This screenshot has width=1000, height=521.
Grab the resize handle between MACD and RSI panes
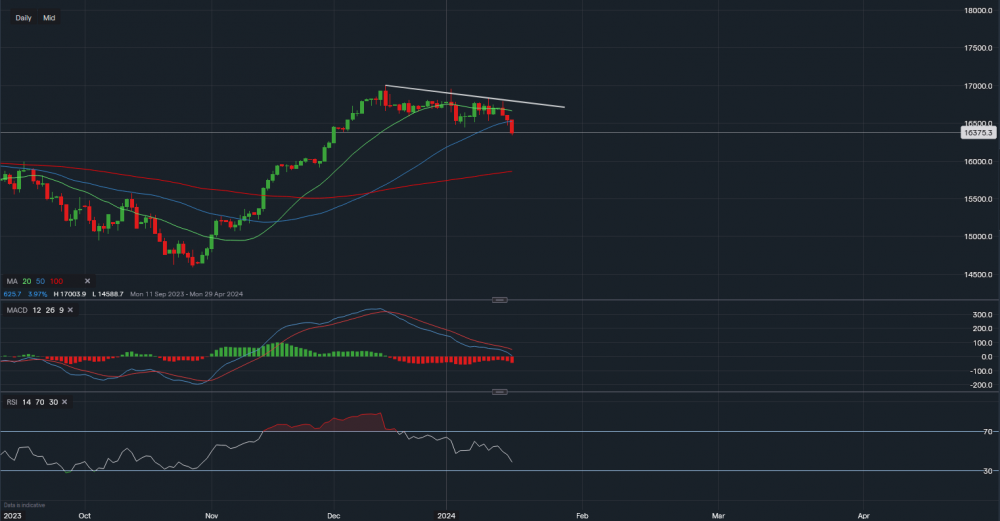499,392
